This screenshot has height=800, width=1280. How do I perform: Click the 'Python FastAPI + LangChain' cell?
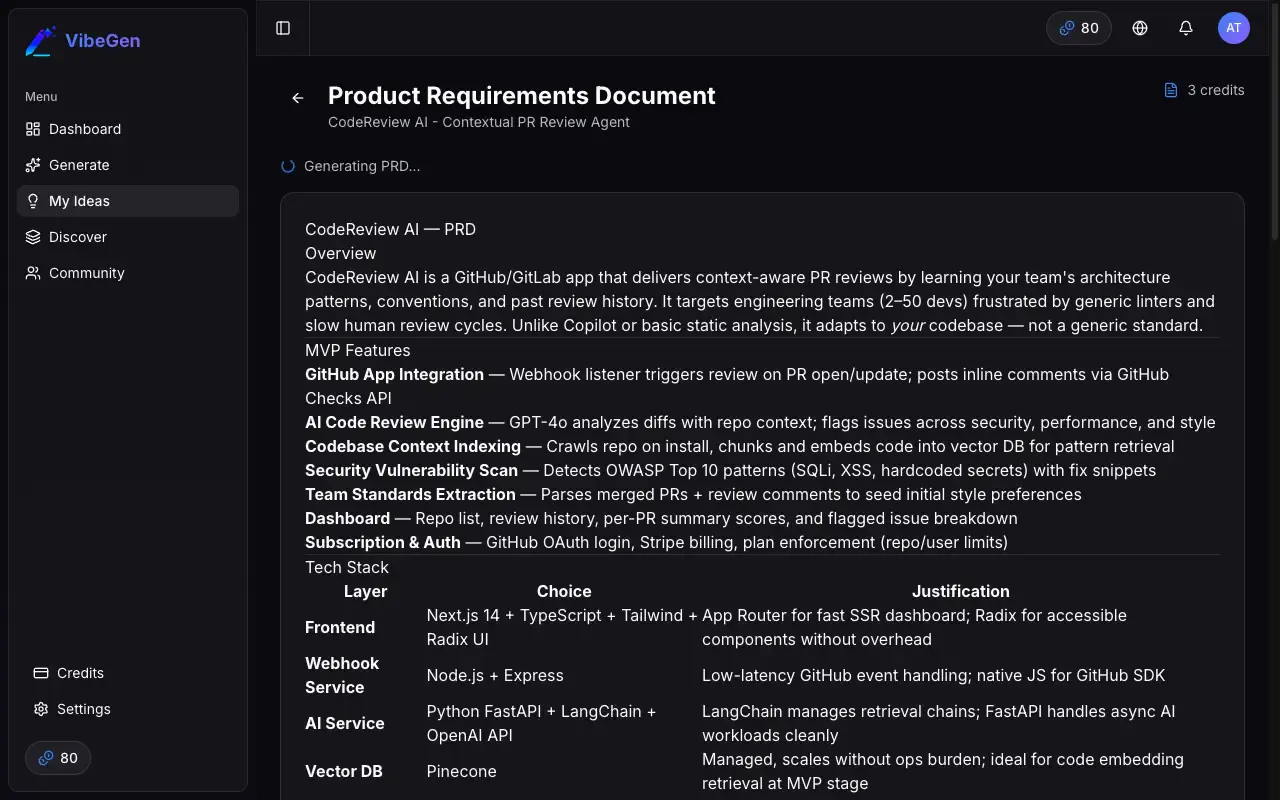[x=542, y=723]
